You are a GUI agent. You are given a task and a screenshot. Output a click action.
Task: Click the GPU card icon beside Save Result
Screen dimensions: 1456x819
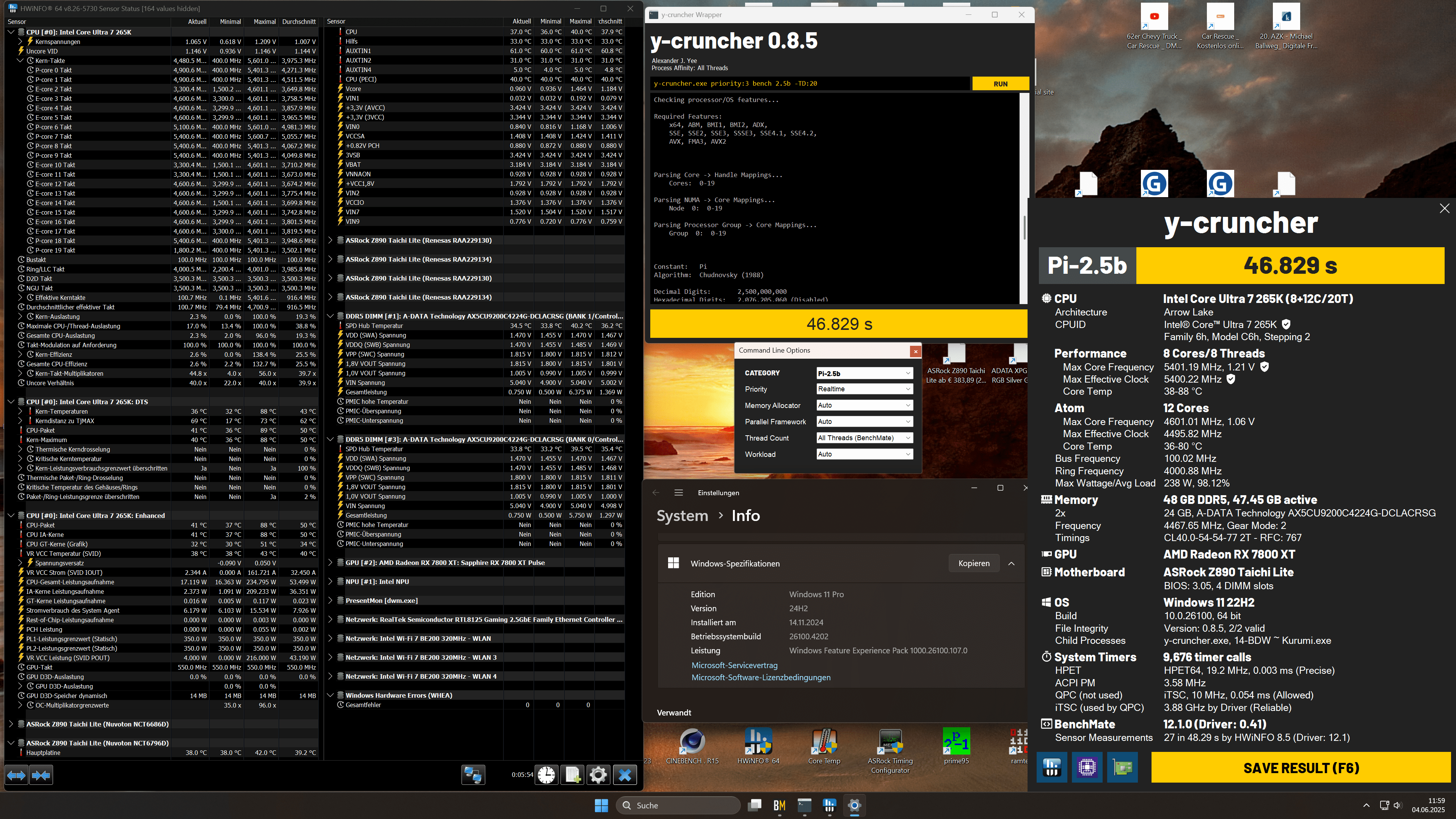(1122, 767)
